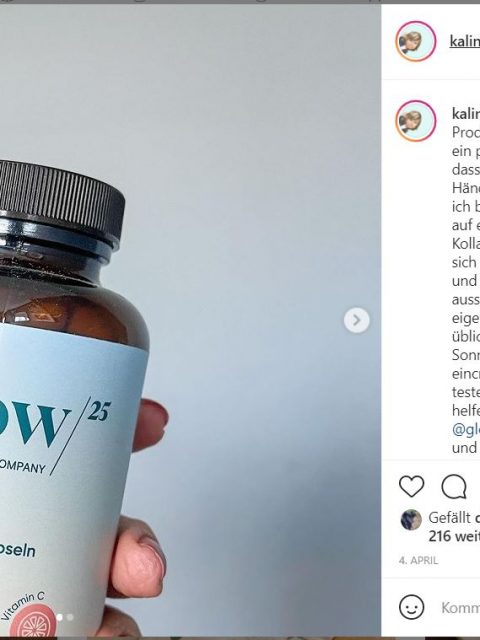The width and height of the screenshot is (480, 640).
Task: Open the liker's small avatar next to Gefällt
Action: pos(411,520)
